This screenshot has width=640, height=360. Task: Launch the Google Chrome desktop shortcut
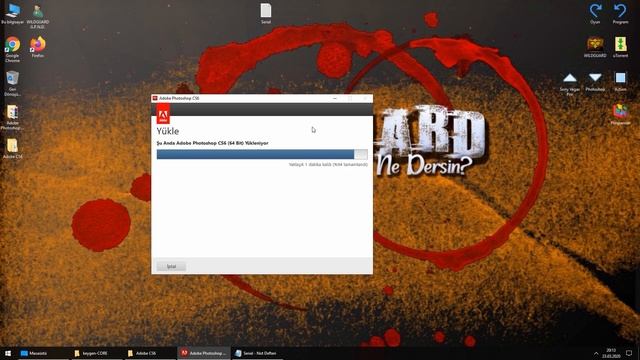pyautogui.click(x=12, y=49)
